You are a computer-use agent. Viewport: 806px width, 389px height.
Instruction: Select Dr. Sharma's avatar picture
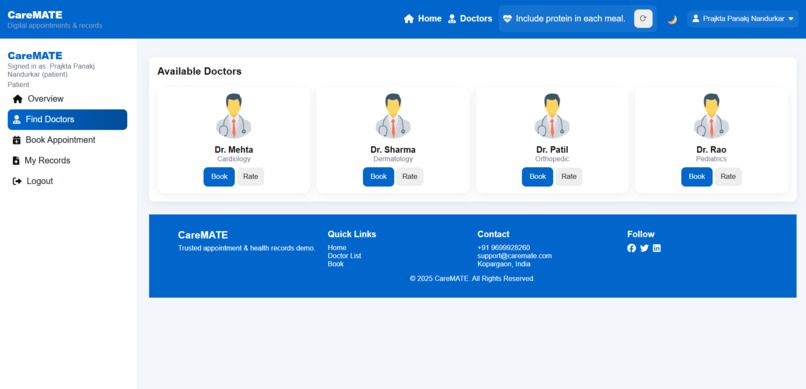pos(393,116)
